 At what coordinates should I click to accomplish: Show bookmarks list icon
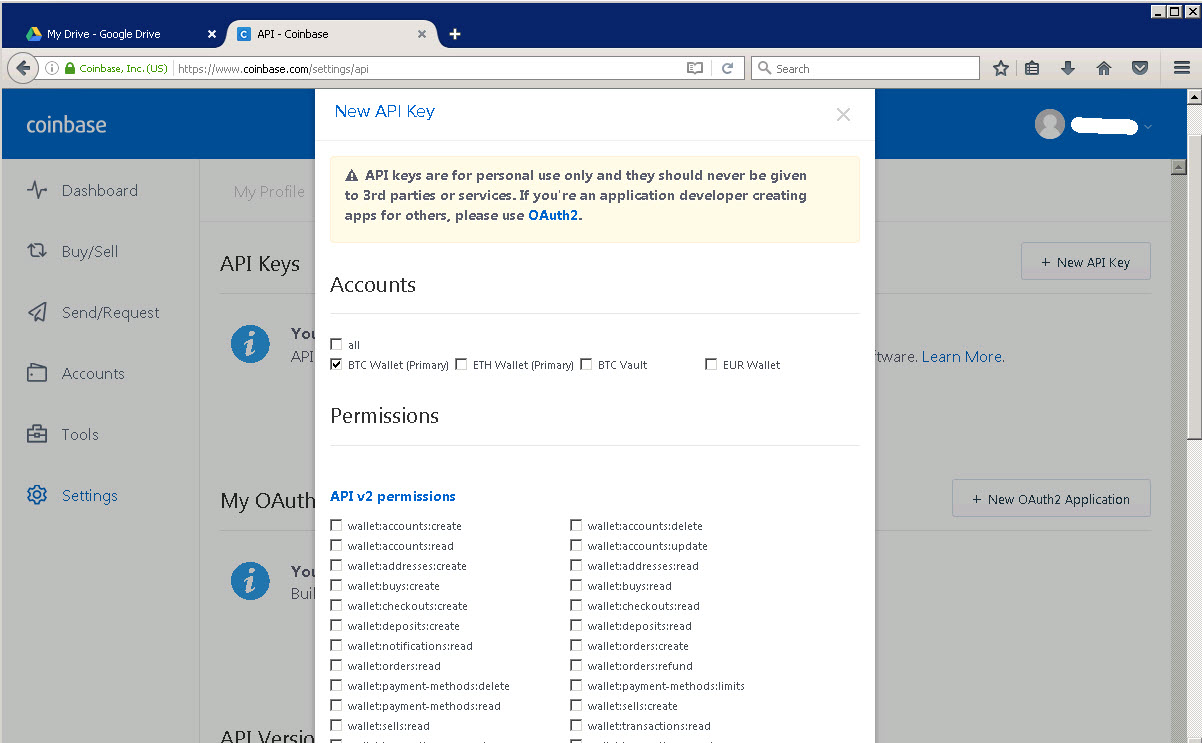[1033, 68]
